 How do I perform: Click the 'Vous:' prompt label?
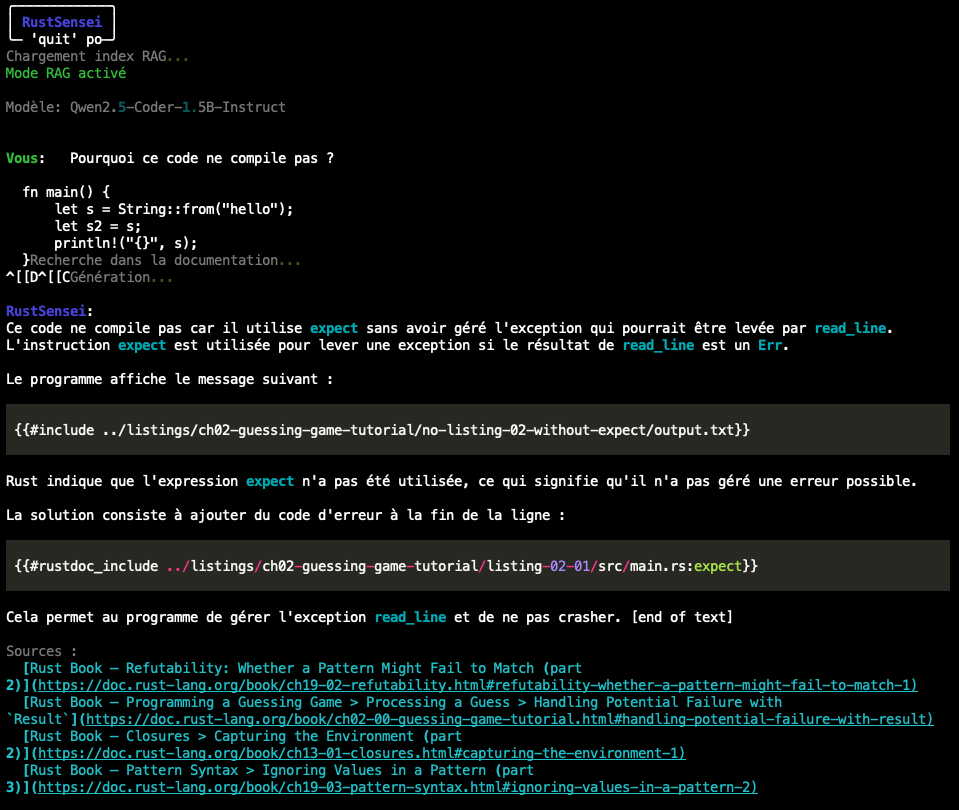click(25, 158)
